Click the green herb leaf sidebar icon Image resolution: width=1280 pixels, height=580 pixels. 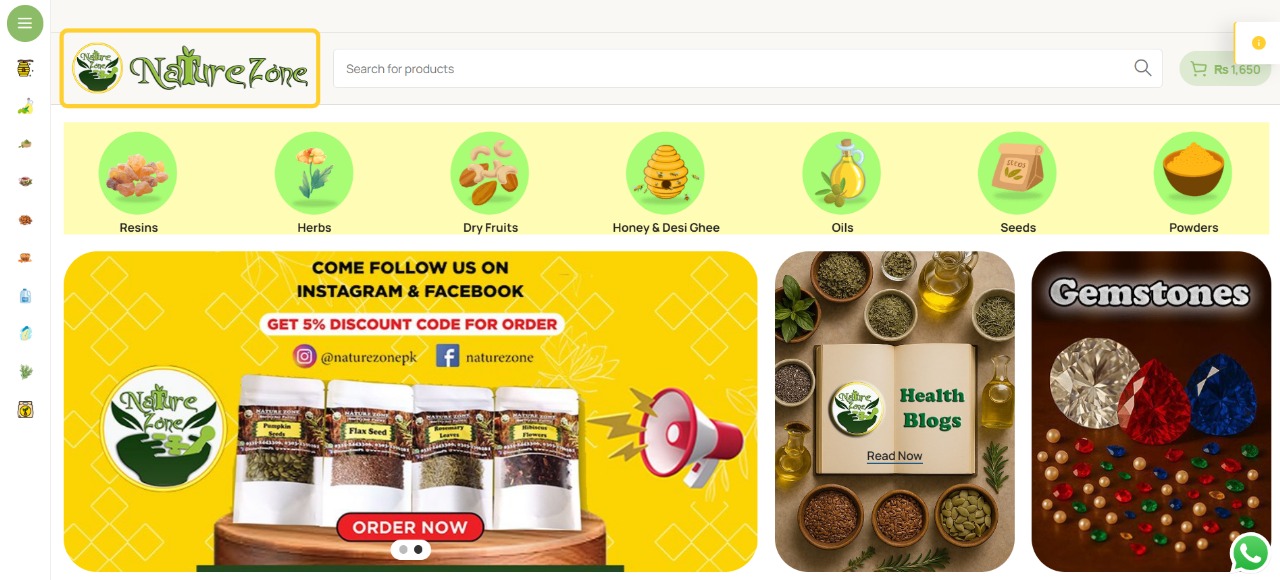25,371
